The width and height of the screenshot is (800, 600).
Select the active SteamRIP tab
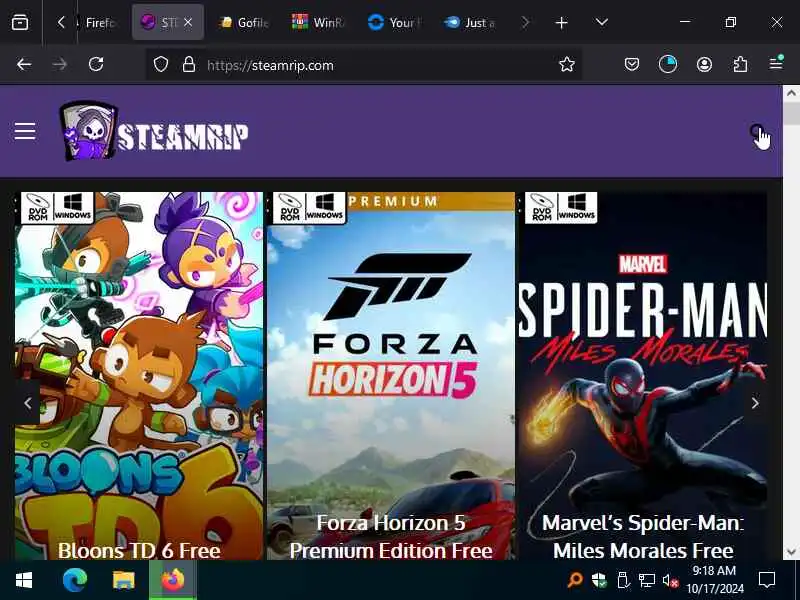[x=168, y=22]
